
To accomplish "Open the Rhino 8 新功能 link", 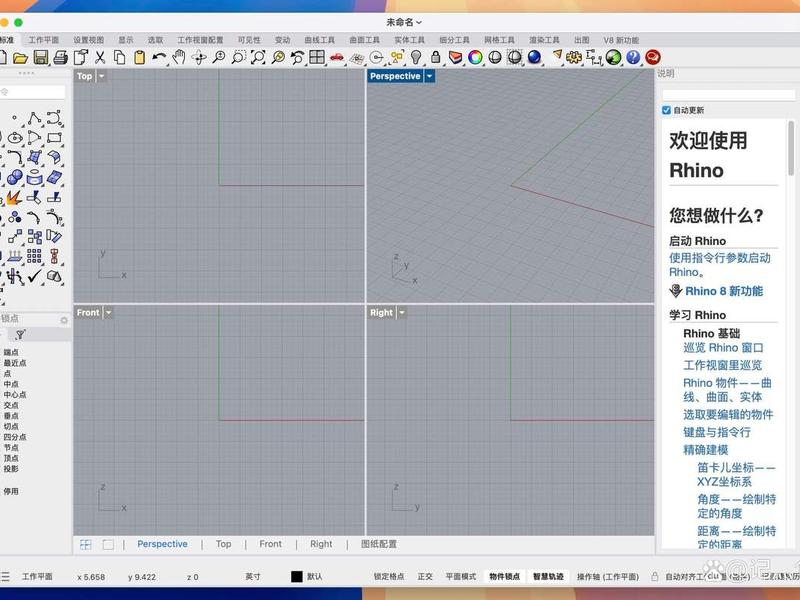I will pyautogui.click(x=724, y=291).
